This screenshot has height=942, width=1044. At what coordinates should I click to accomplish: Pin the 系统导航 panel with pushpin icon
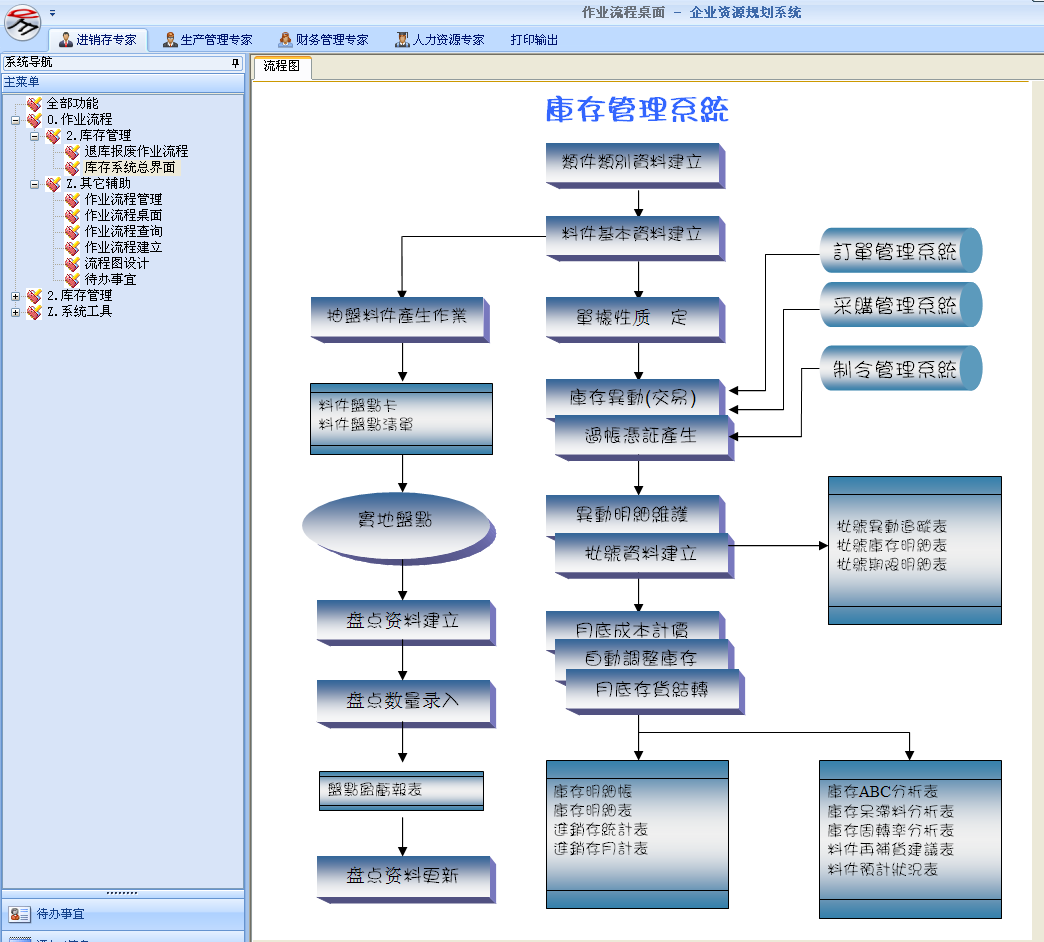[x=236, y=63]
